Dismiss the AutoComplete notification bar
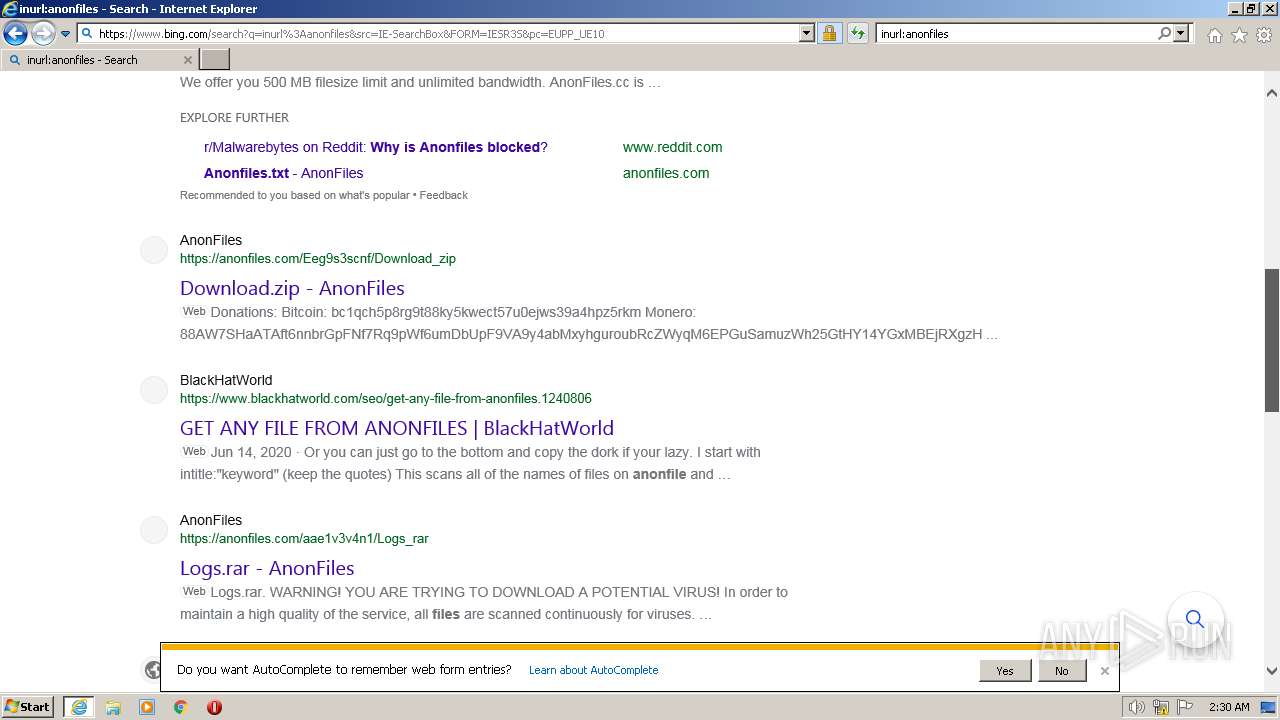 point(1104,671)
